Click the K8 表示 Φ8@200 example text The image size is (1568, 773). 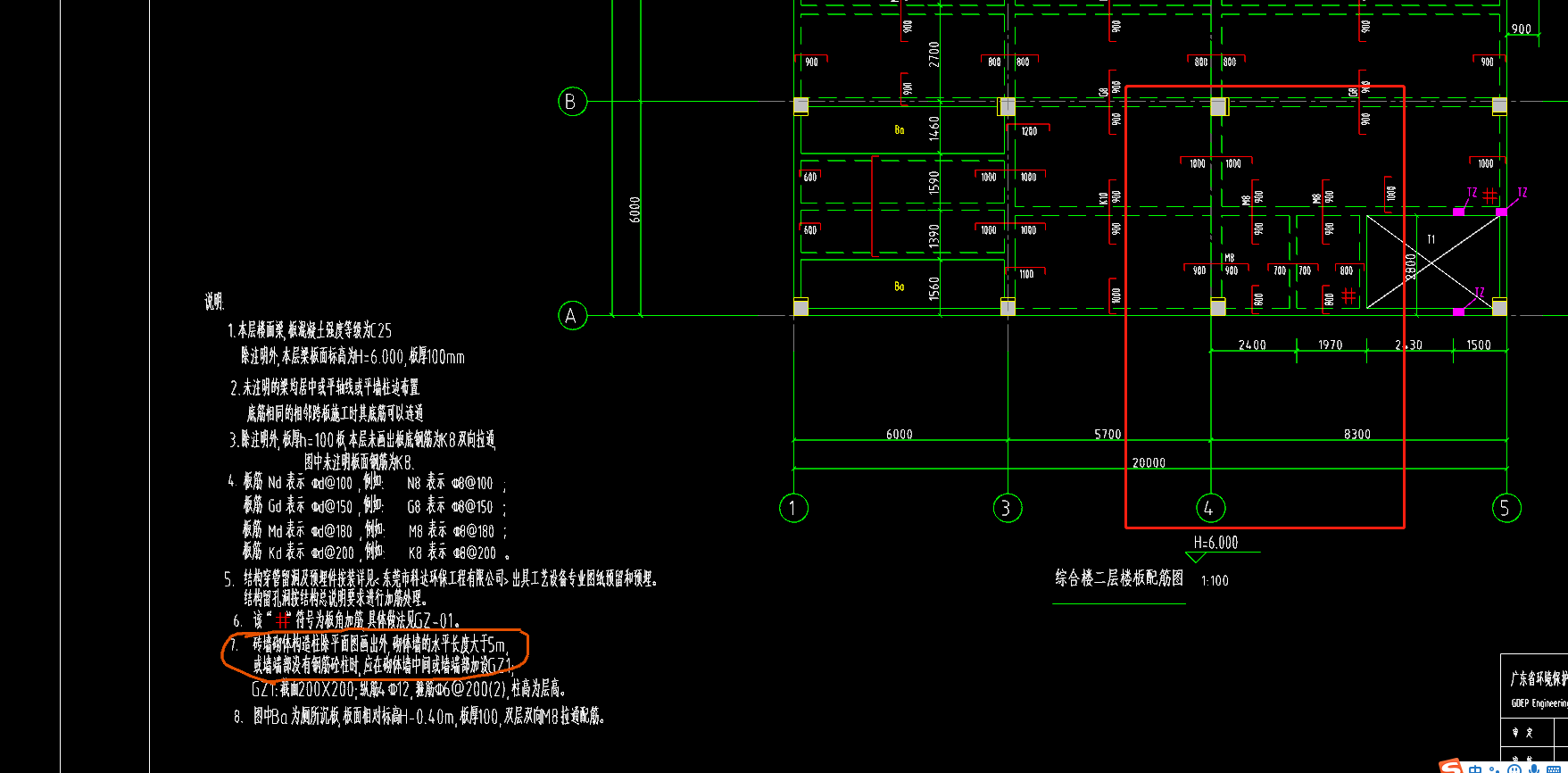[x=452, y=553]
